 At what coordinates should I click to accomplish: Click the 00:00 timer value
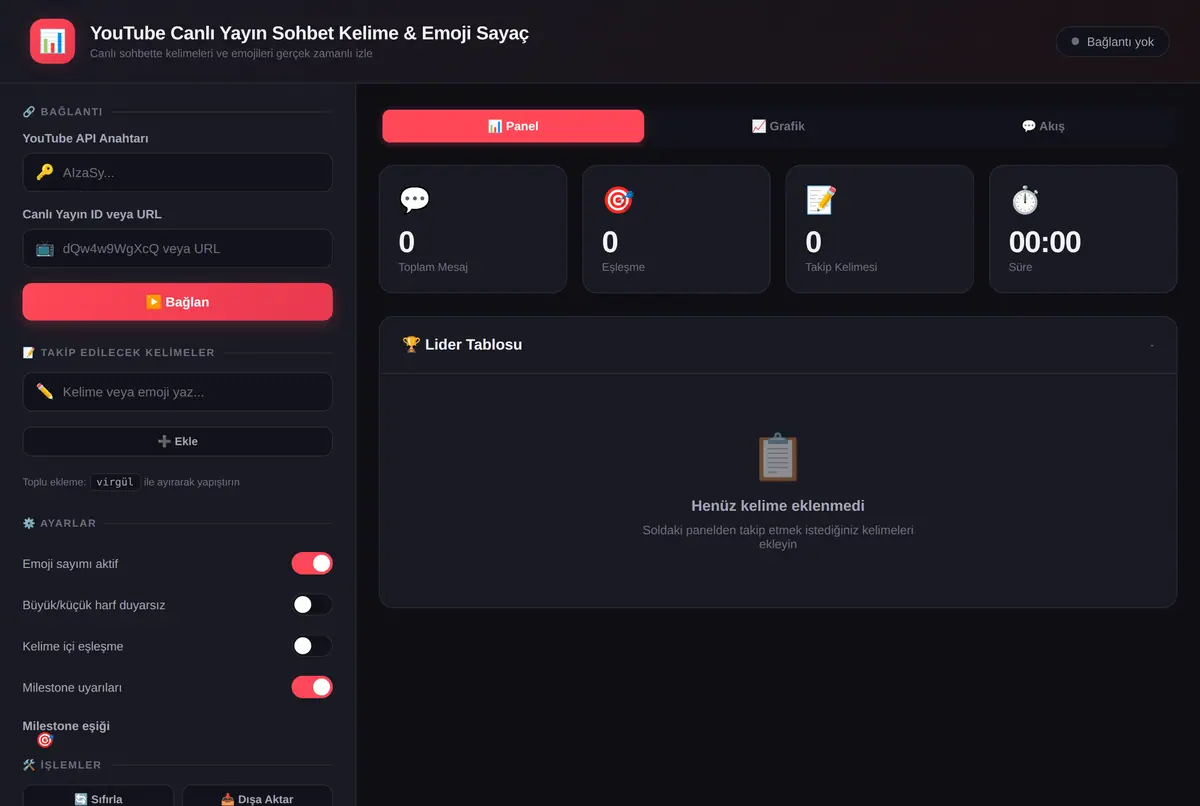1045,242
